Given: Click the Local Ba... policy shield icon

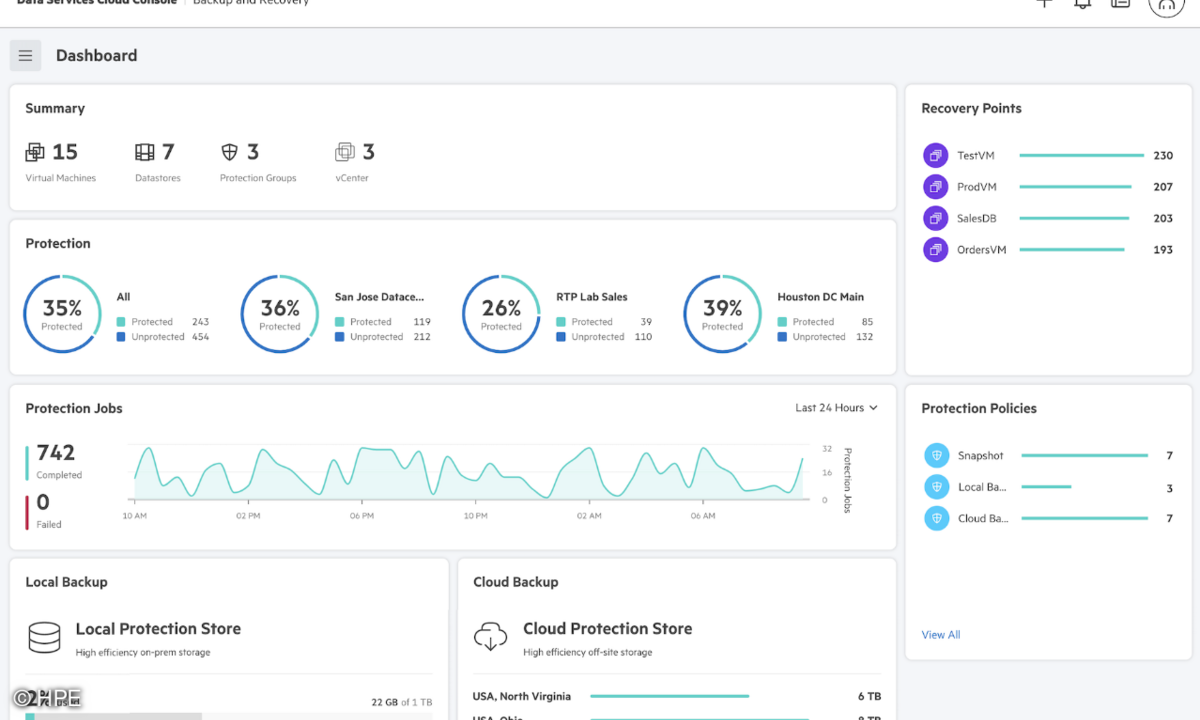Looking at the screenshot, I should click(936, 487).
